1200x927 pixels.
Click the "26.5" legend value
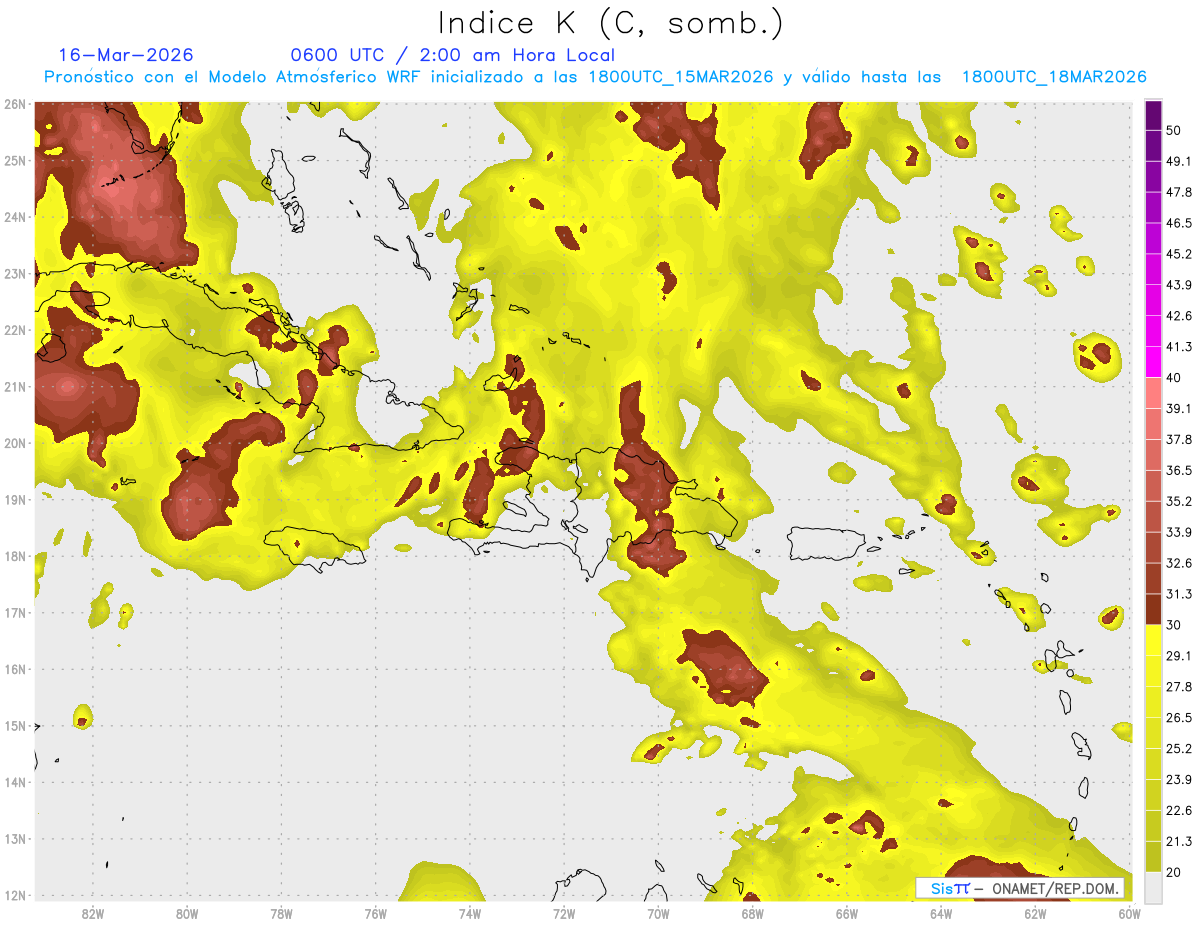pyautogui.click(x=1179, y=718)
